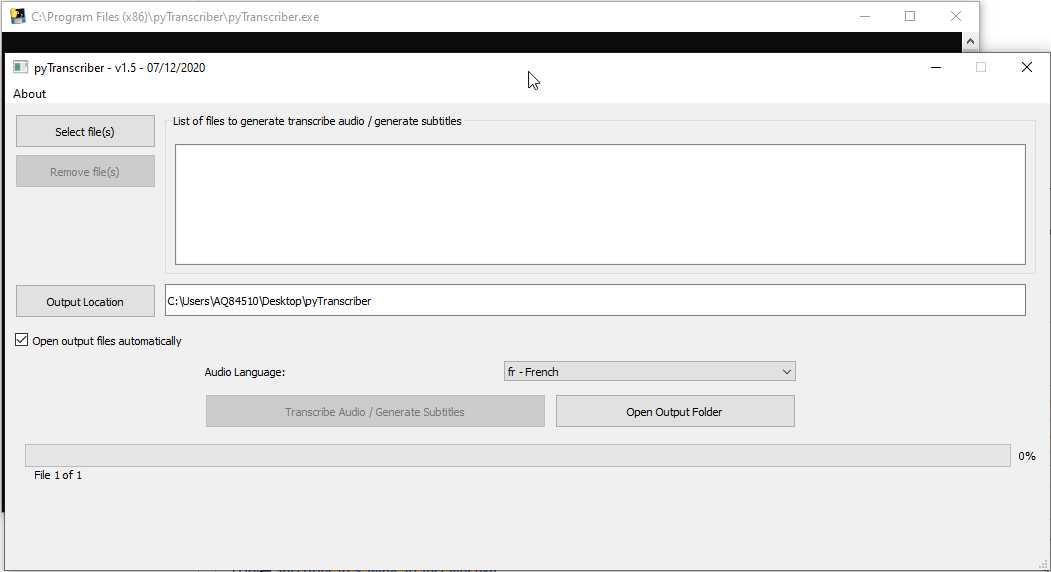Minimize the console pyTranscriber.exe window

click(865, 16)
